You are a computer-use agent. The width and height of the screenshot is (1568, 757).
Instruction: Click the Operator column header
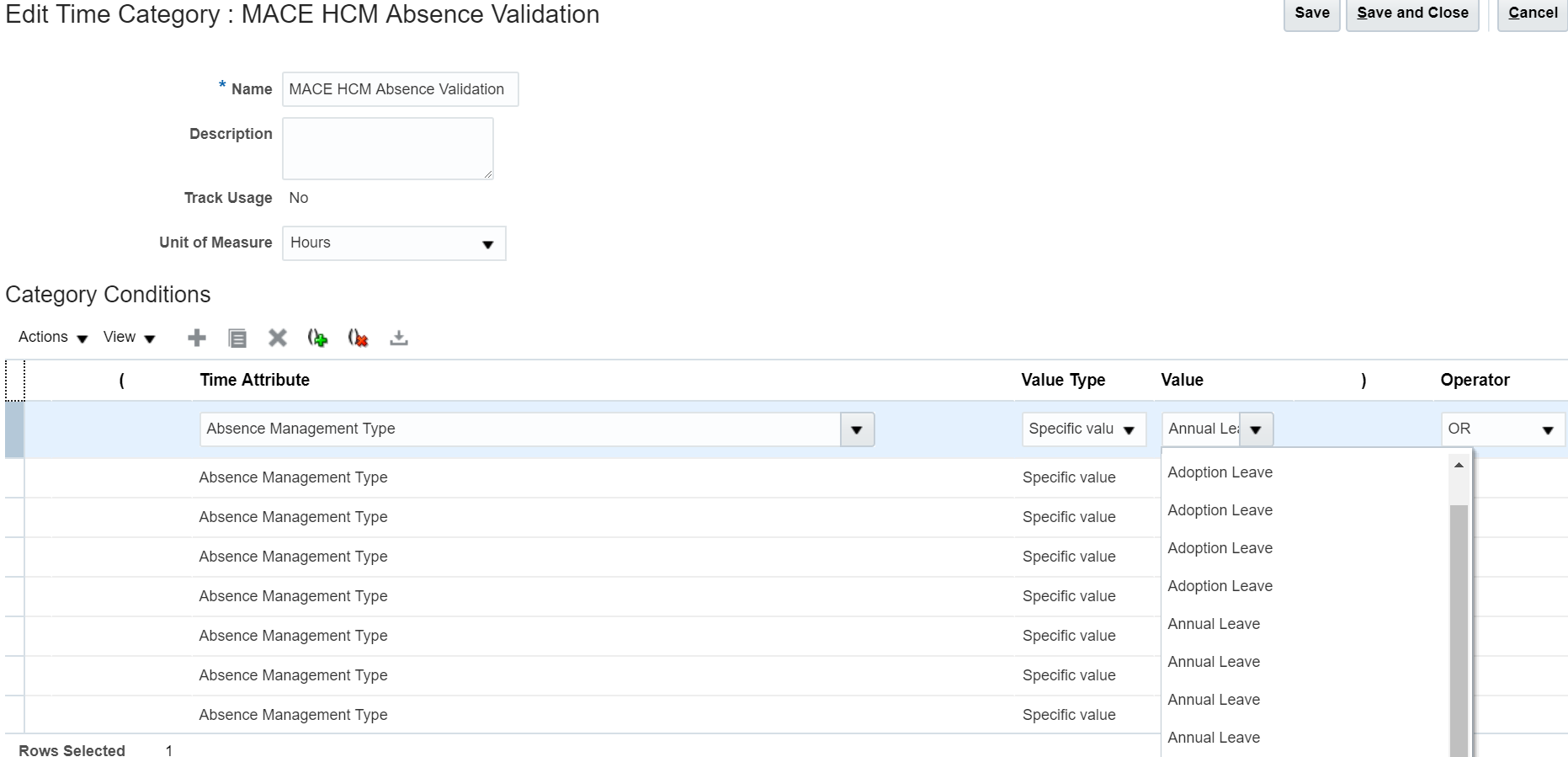(1475, 380)
